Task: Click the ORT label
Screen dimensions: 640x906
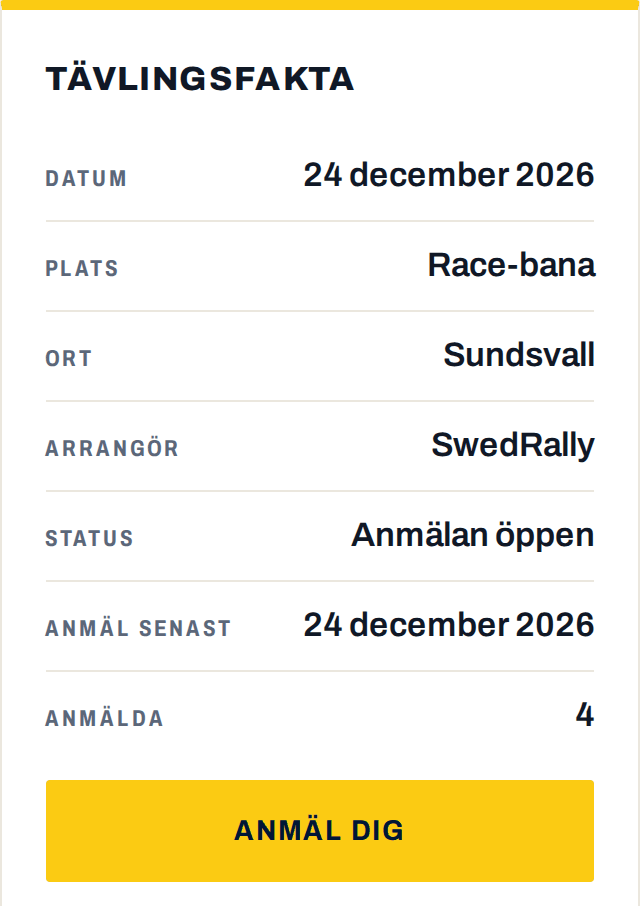Action: (69, 359)
